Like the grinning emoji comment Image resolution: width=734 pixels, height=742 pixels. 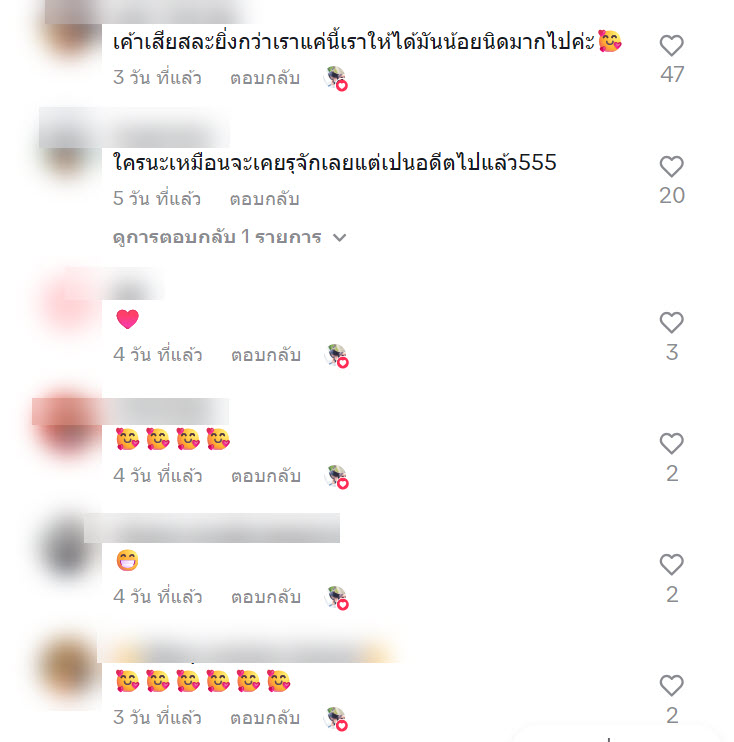coord(672,565)
